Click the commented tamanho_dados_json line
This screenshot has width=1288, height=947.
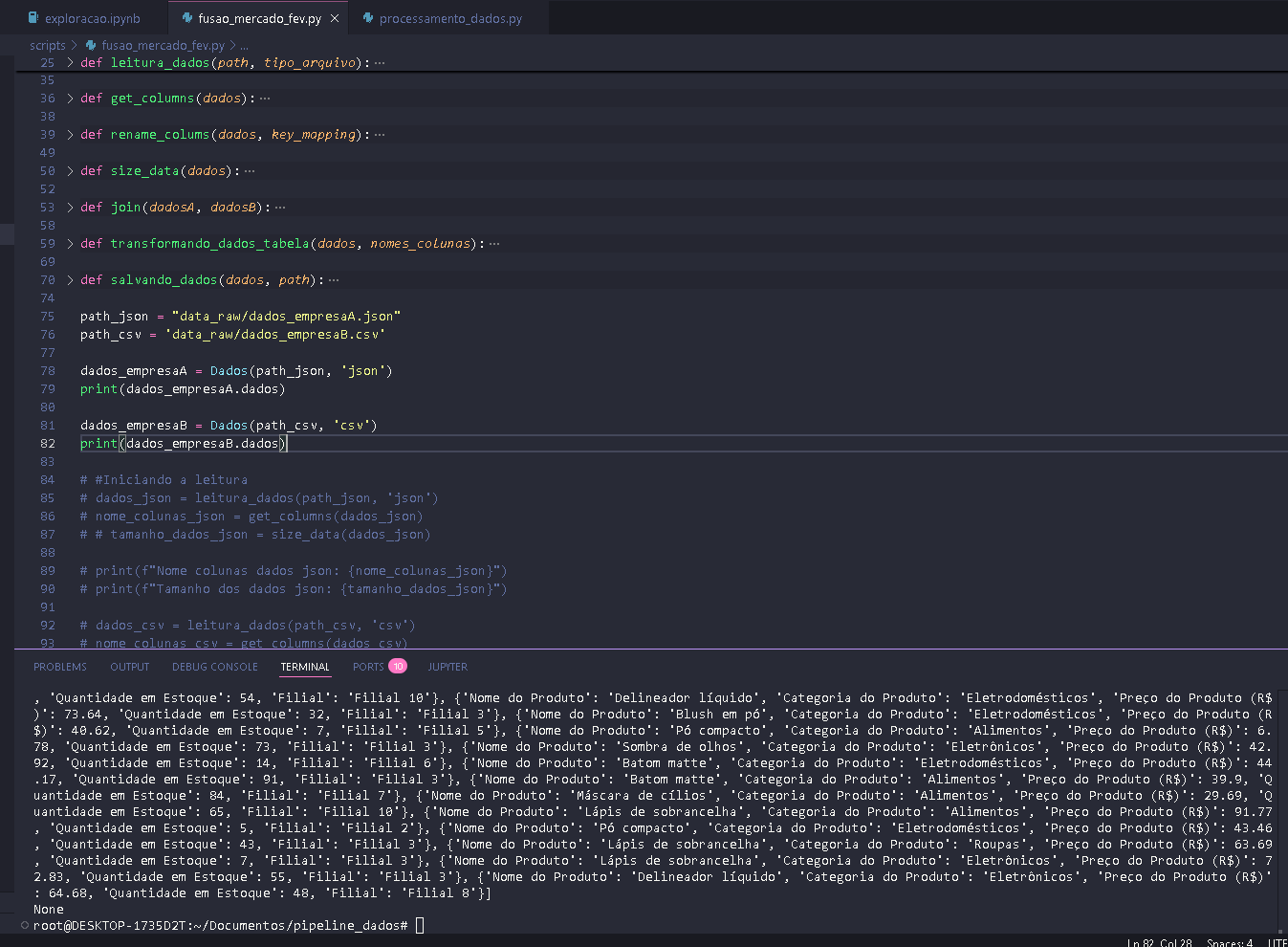[255, 534]
